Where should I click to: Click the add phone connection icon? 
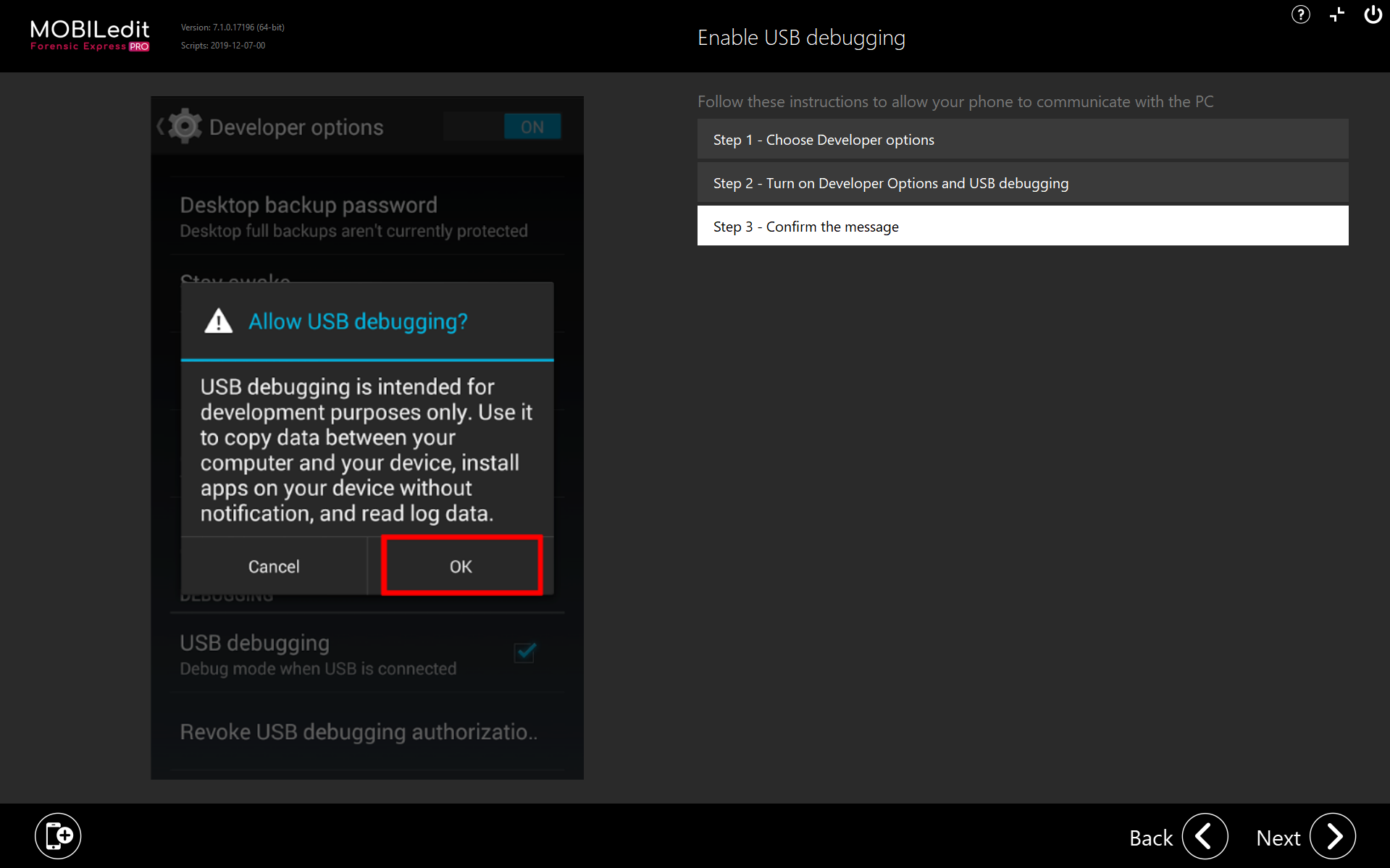tap(58, 836)
